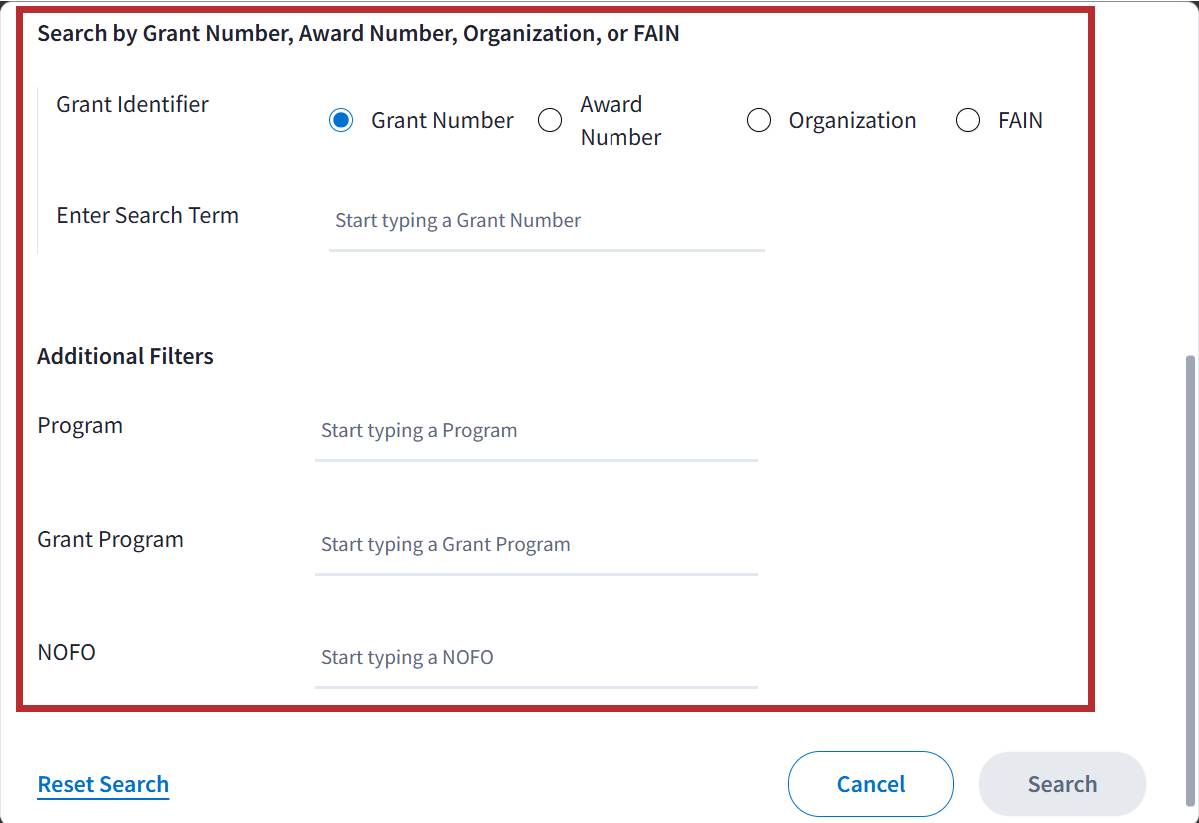Screen dimensions: 1199x823
Task: Click the 'NOFO' label text
Action: click(67, 652)
